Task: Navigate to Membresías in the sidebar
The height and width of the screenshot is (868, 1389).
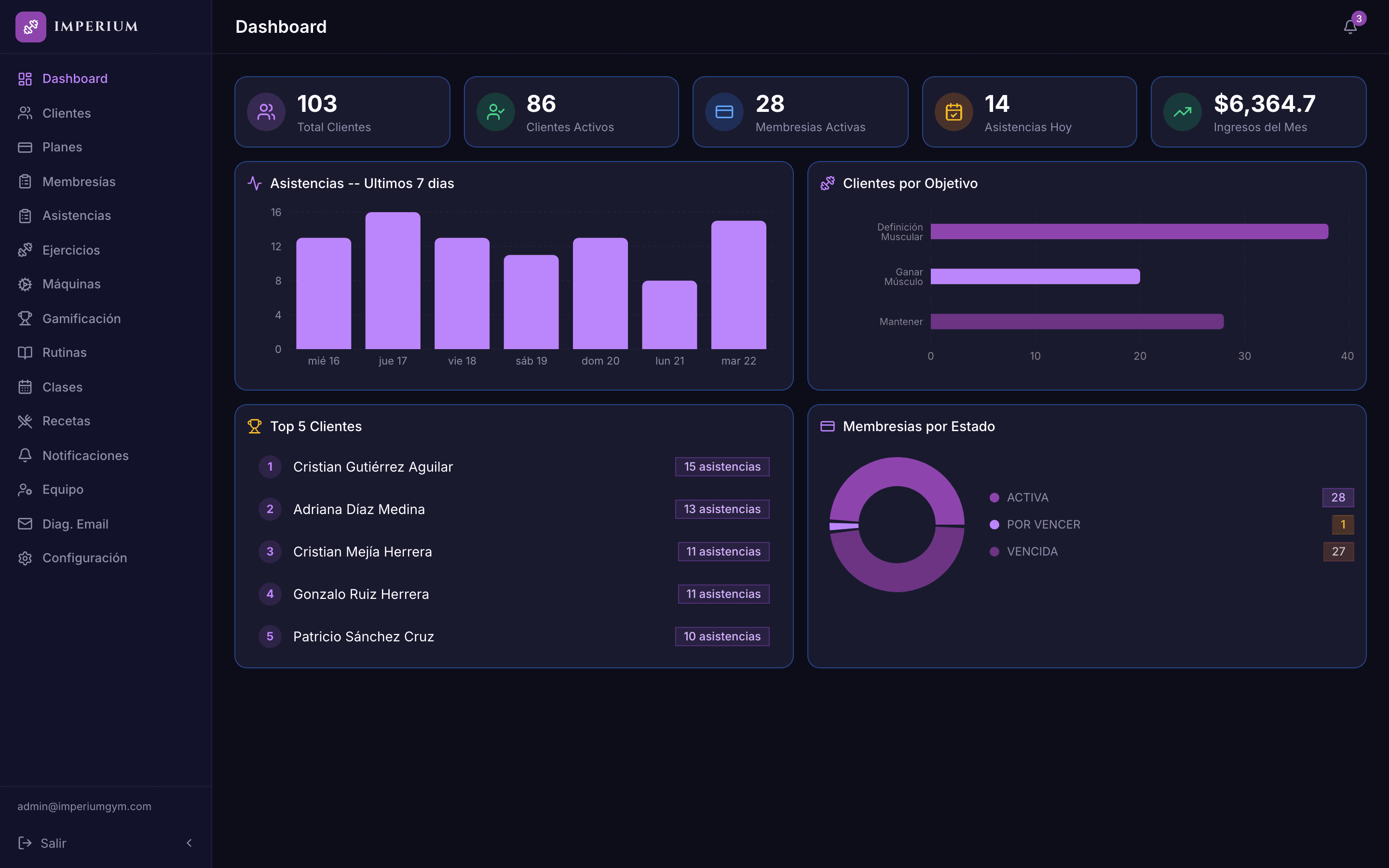Action: (x=106, y=181)
